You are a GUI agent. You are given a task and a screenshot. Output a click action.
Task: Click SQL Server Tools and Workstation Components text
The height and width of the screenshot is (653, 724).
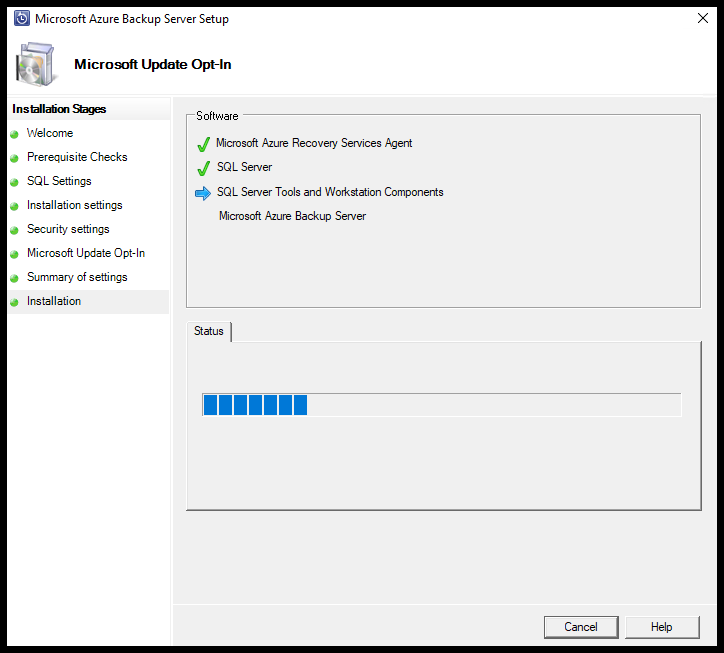pos(330,192)
